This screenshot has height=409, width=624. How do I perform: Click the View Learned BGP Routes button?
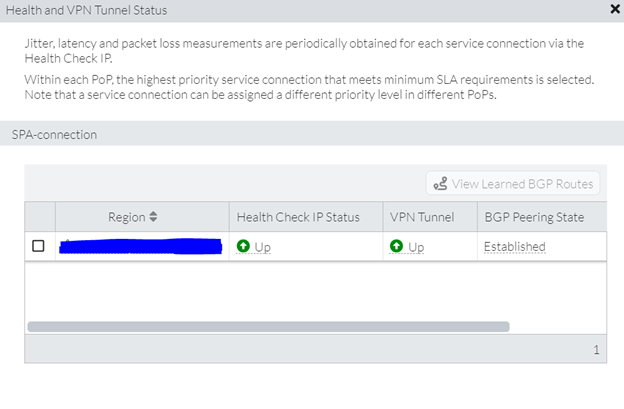[x=524, y=184]
